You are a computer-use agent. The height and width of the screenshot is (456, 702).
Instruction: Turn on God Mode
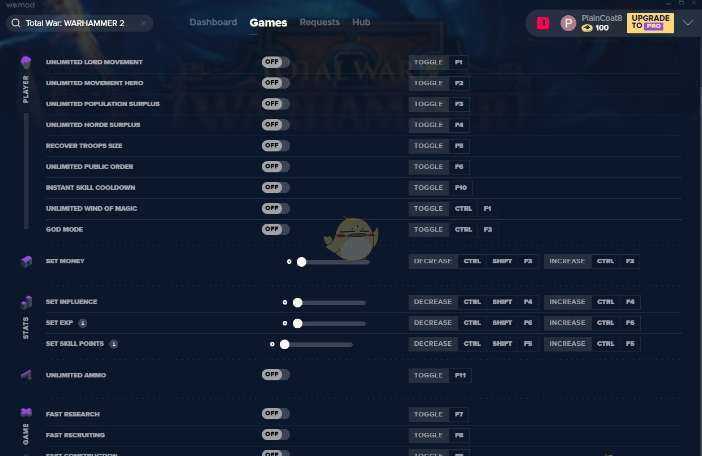point(275,230)
